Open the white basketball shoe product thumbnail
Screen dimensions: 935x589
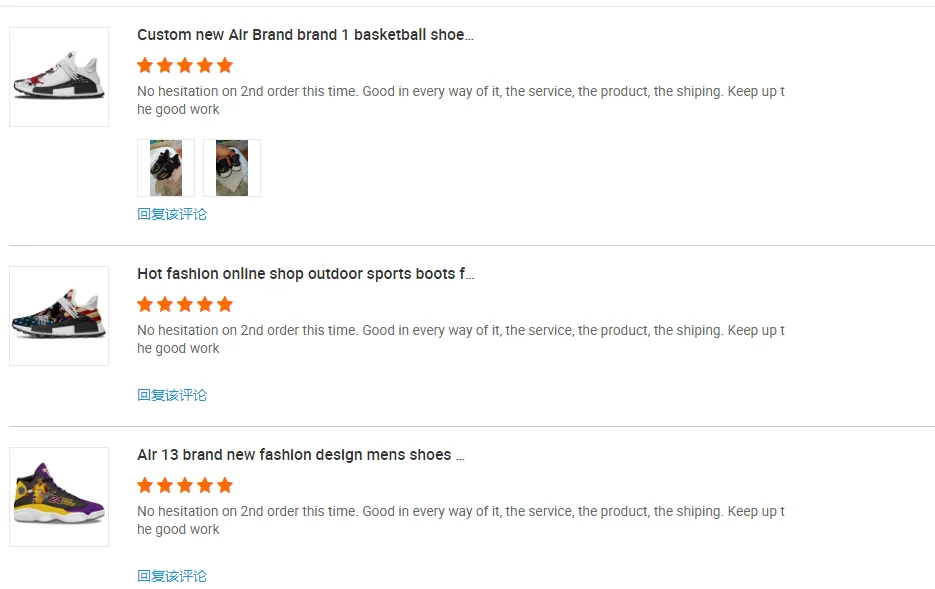point(59,77)
